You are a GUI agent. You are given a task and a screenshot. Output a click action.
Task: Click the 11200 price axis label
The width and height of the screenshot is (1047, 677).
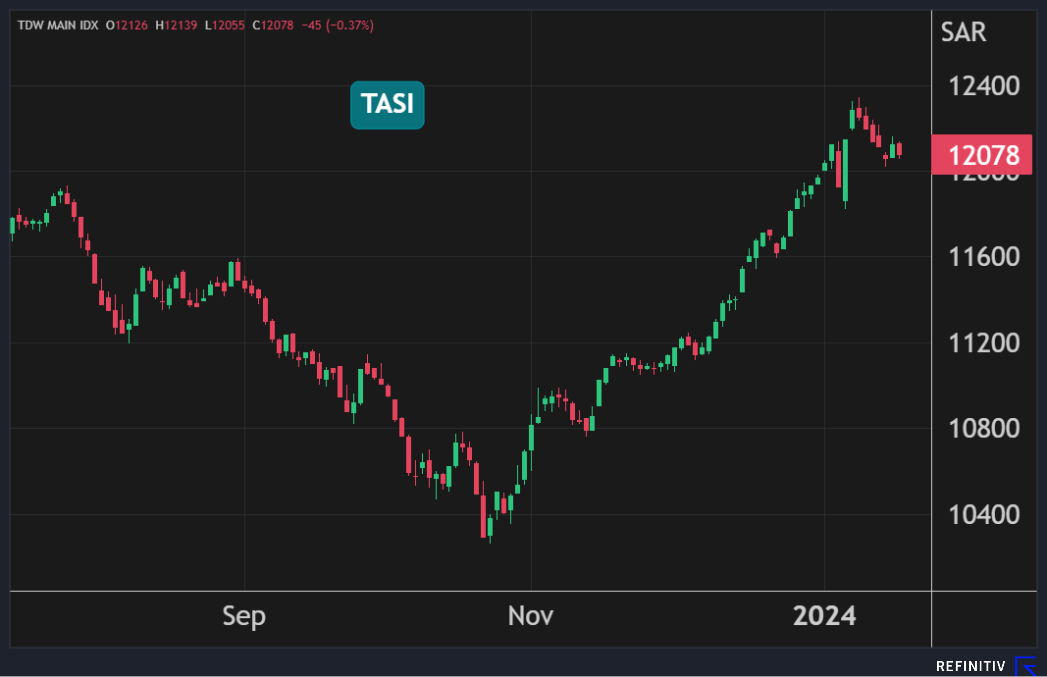[984, 343]
